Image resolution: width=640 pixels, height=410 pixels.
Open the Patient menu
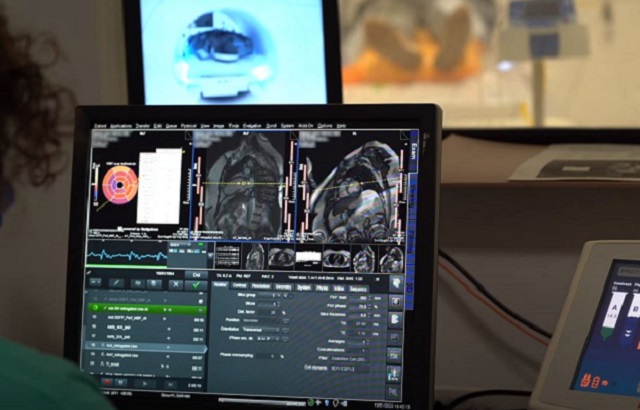tap(100, 126)
